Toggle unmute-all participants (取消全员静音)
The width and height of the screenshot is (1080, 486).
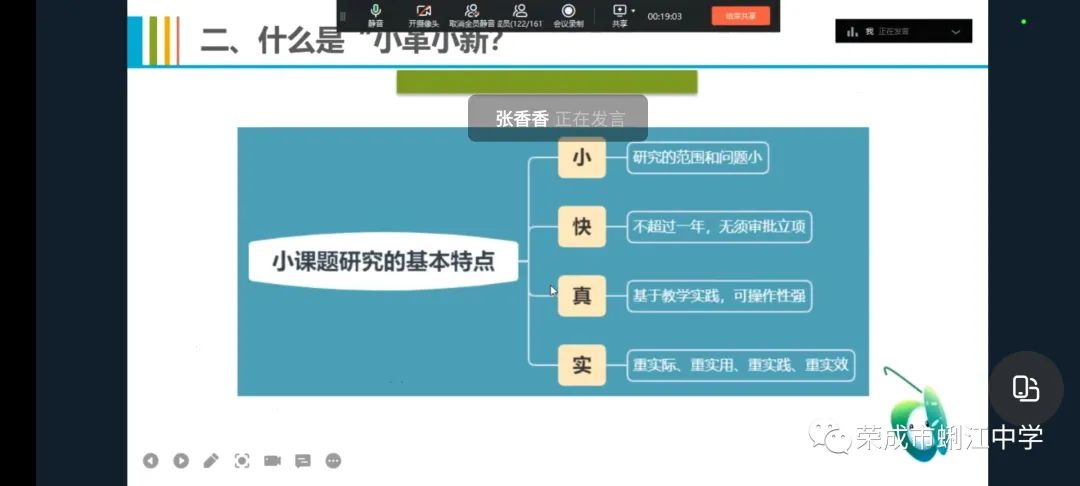(471, 14)
